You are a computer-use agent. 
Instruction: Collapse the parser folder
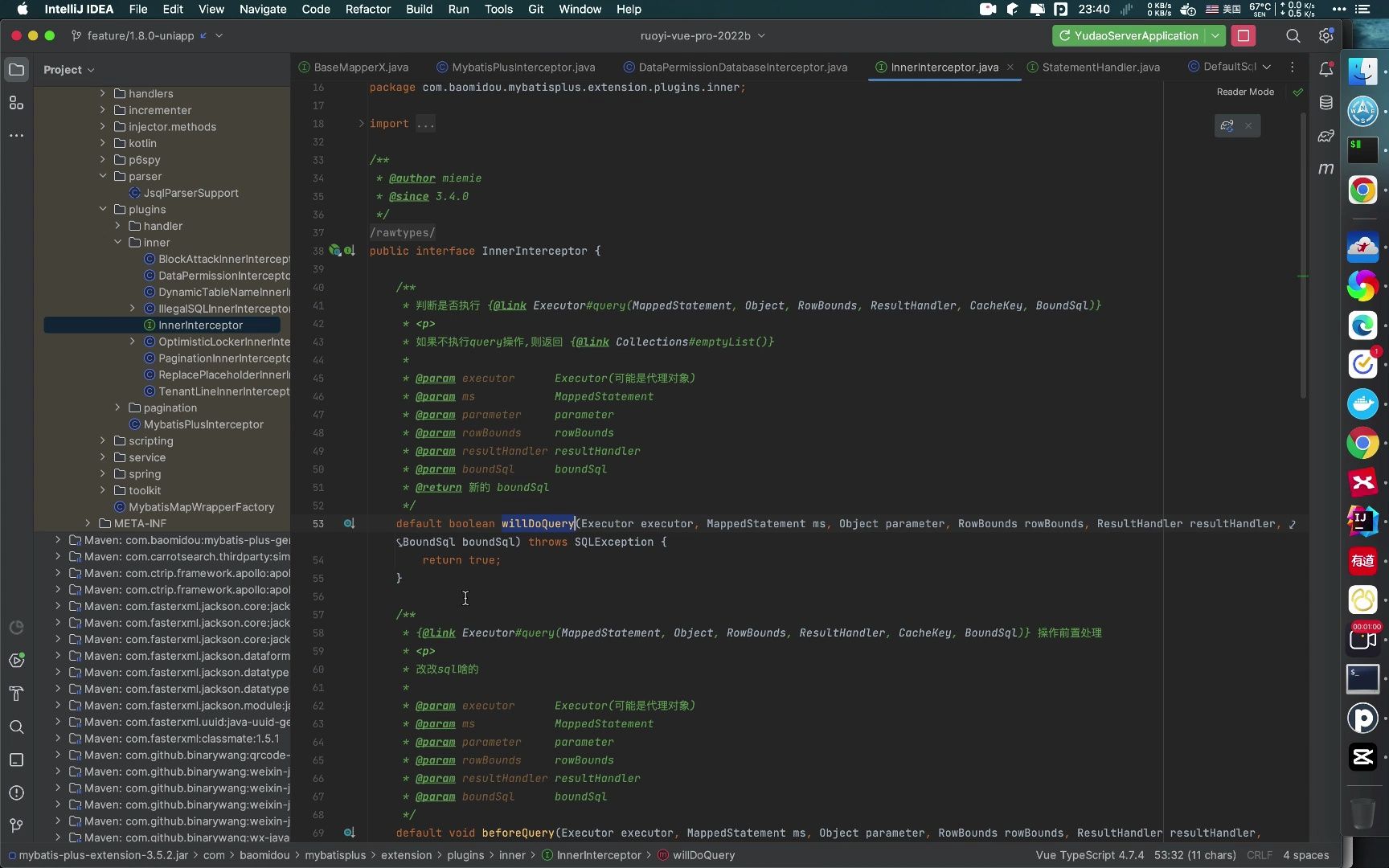pyautogui.click(x=103, y=176)
